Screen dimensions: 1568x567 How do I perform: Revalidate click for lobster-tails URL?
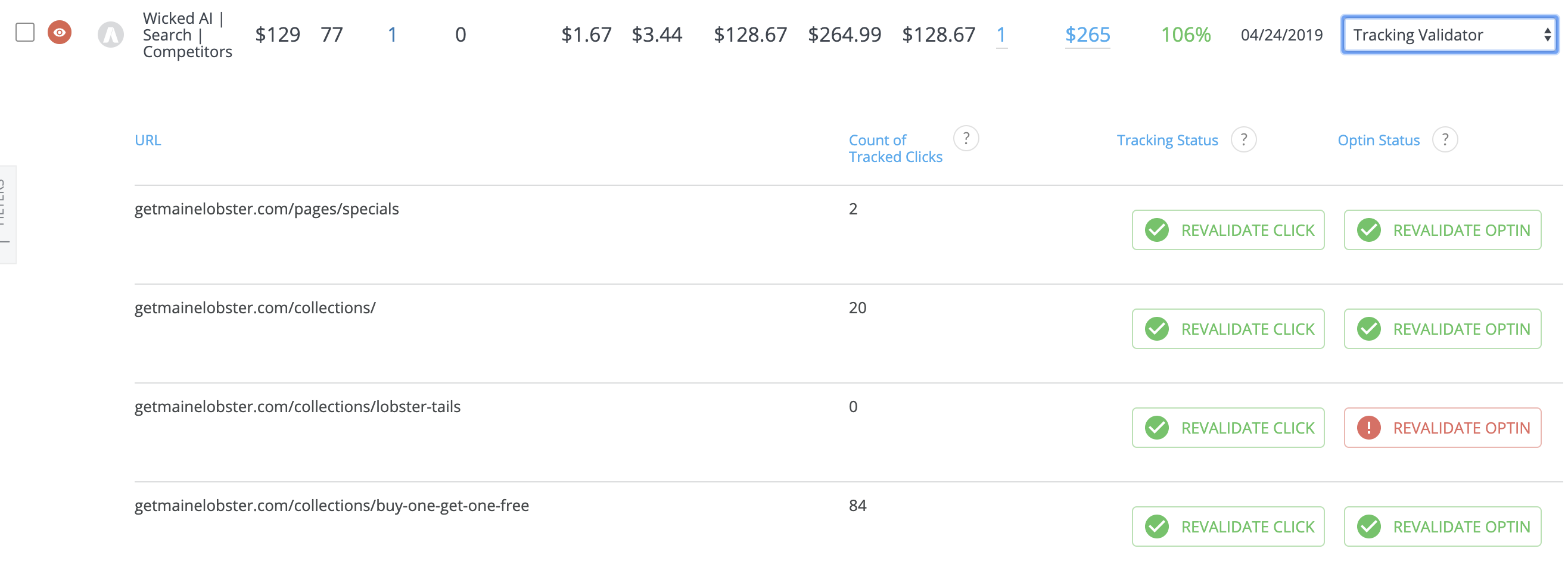[x=1228, y=428]
